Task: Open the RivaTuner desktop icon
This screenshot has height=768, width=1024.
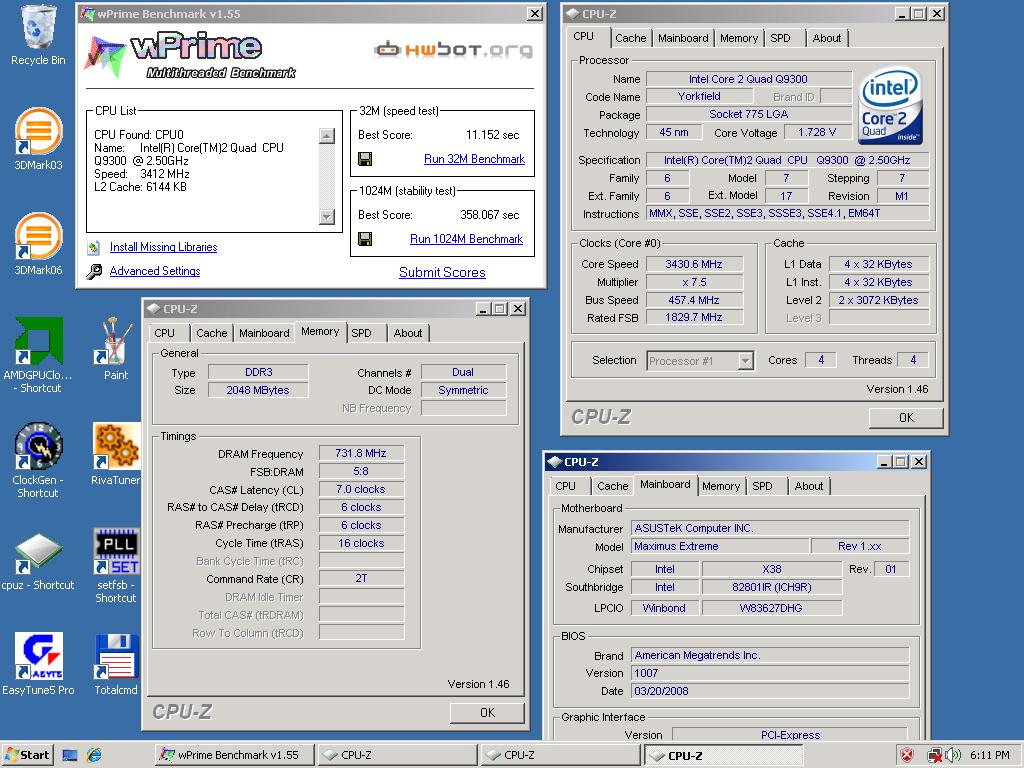Action: (x=116, y=446)
